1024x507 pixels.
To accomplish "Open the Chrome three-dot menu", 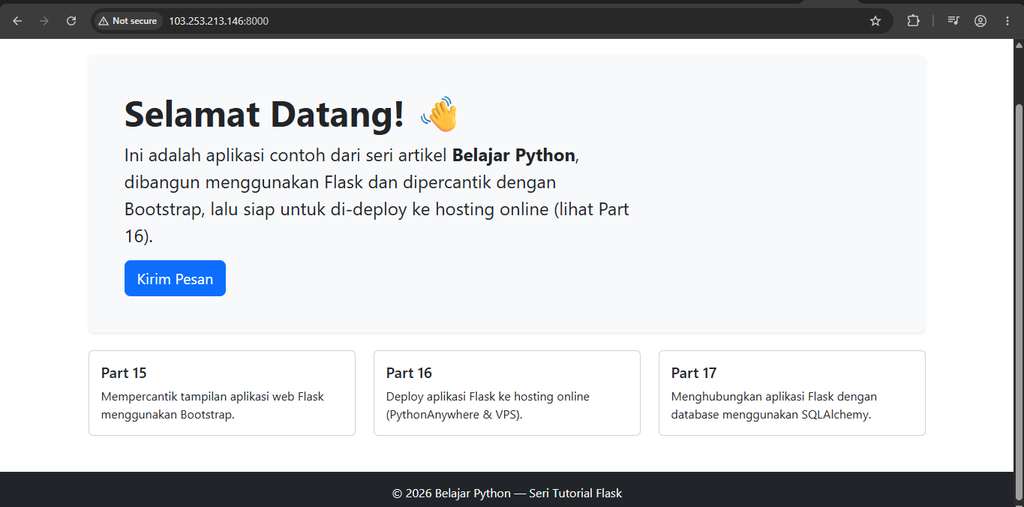I will [1007, 21].
